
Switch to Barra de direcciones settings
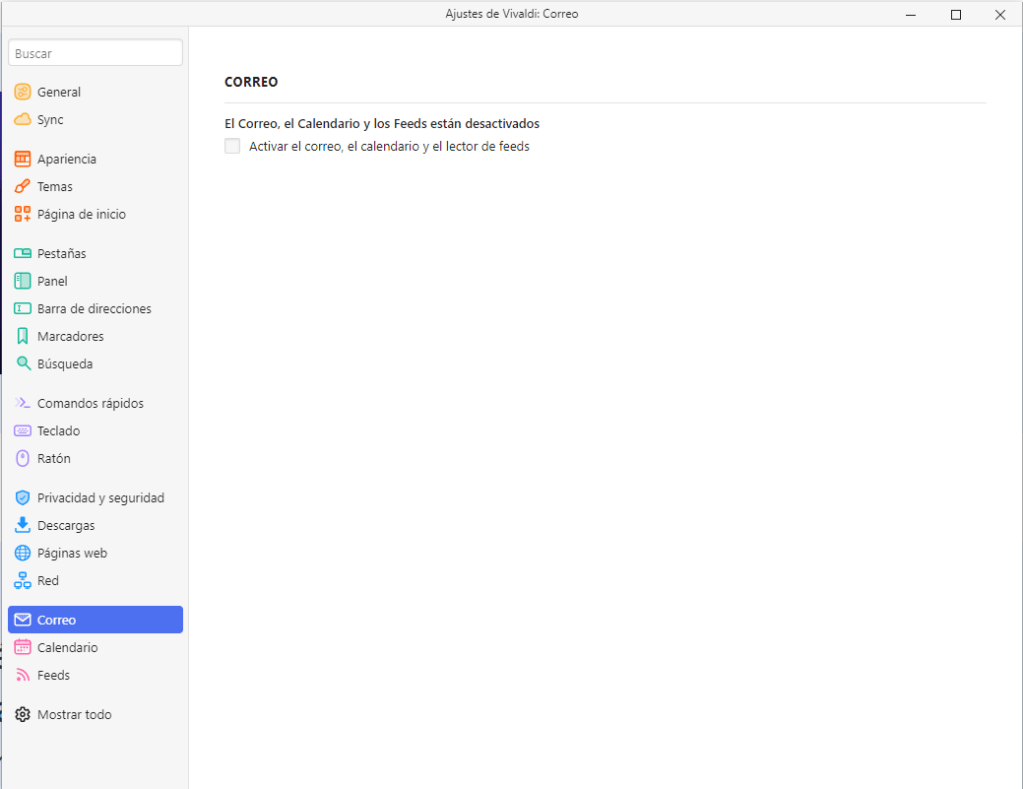coord(94,309)
